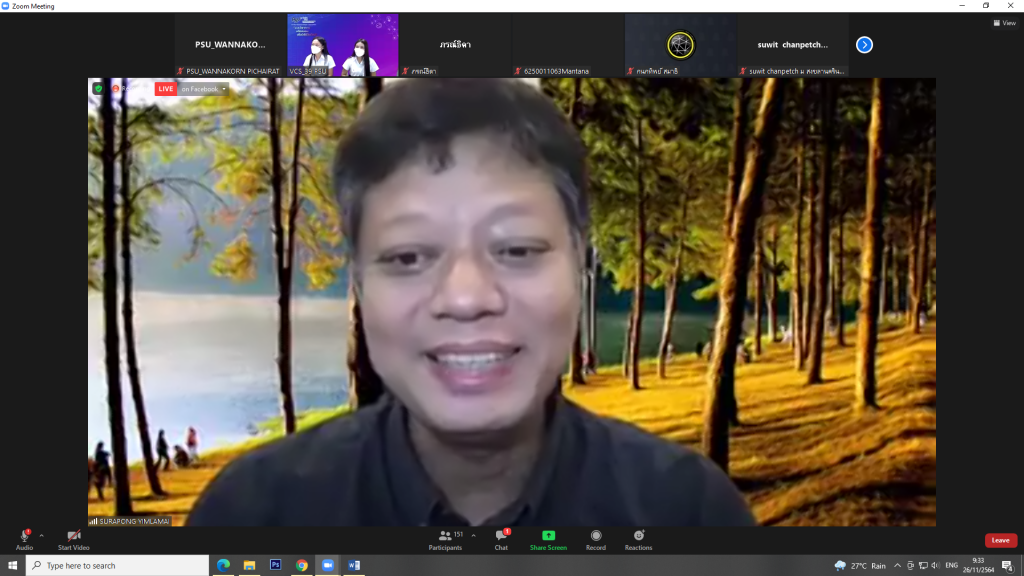Screen dimensions: 1024x576
Task: Unmute the microphone Audio button
Action: [24, 537]
